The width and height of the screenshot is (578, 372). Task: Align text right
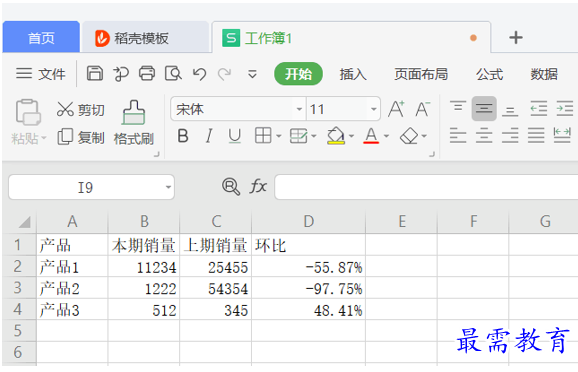510,135
